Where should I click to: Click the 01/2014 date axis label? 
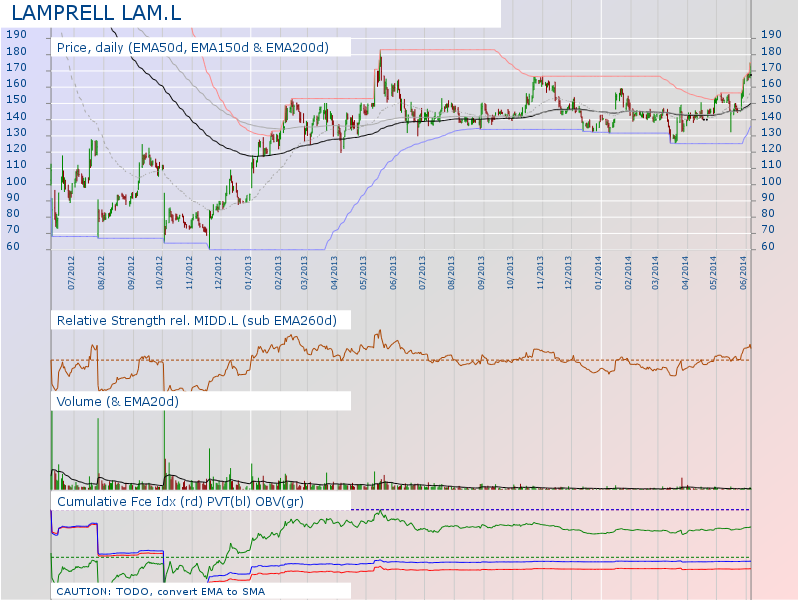point(598,273)
